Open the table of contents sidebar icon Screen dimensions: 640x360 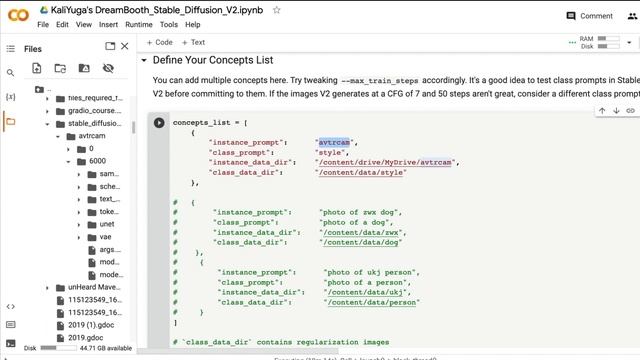click(11, 49)
